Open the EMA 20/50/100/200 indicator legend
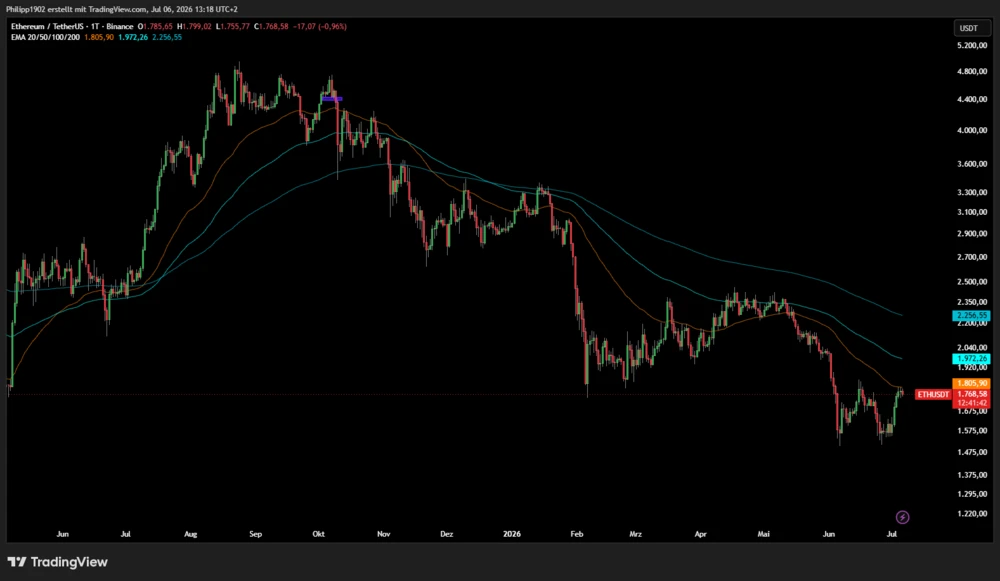The height and width of the screenshot is (581, 1000). coord(45,38)
